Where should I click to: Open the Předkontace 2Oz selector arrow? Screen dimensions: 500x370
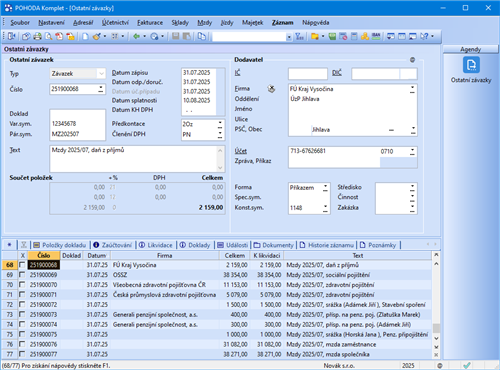(x=220, y=124)
